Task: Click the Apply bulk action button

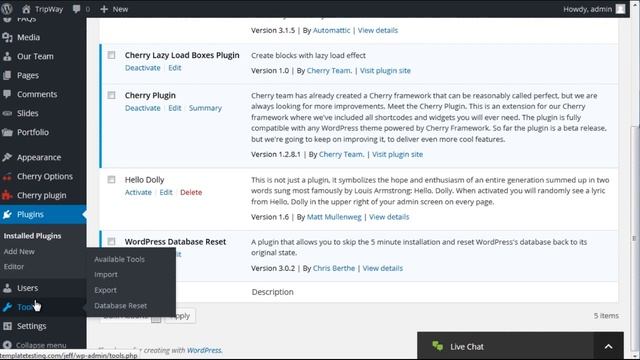Action: coord(180,316)
